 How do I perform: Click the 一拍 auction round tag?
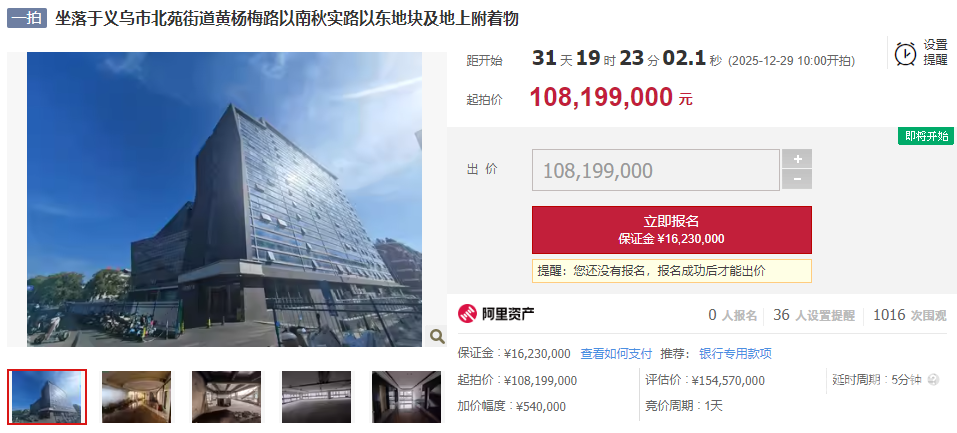click(x=27, y=18)
